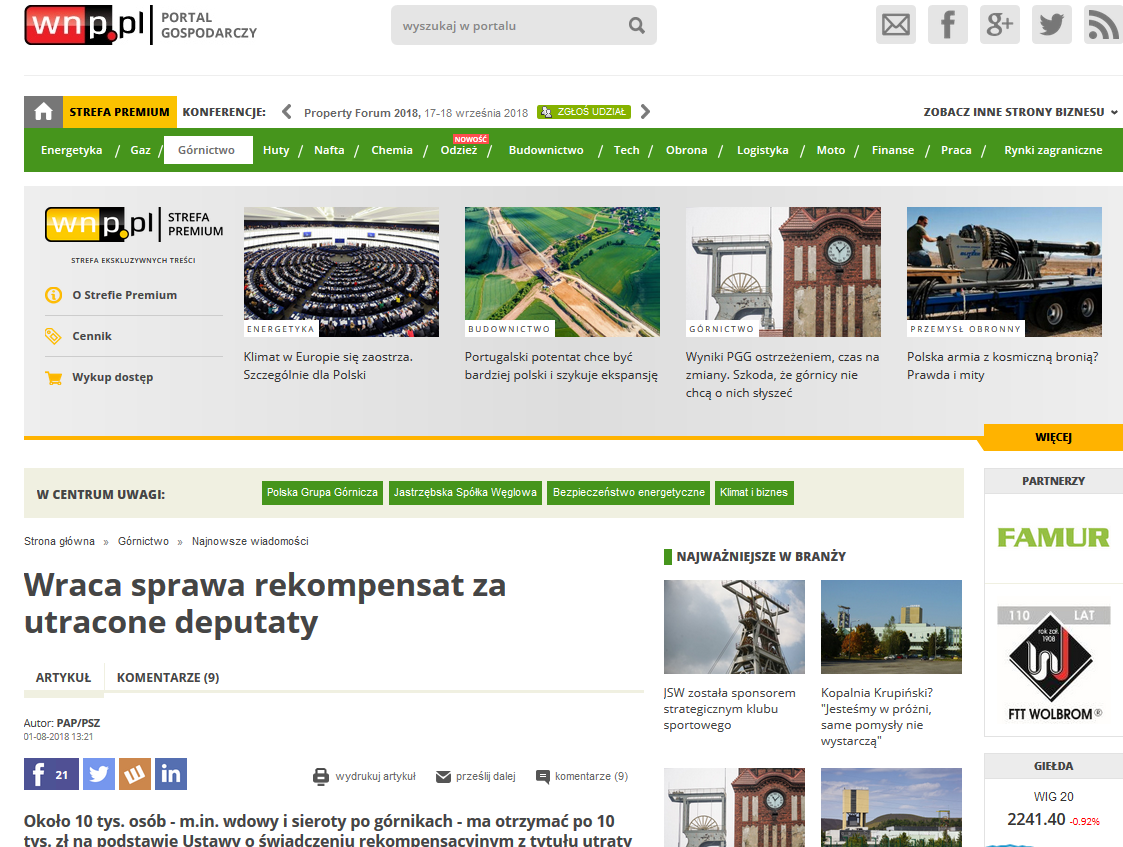The height and width of the screenshot is (847, 1123).
Task: Click the home icon in navigation bar
Action: pos(43,112)
